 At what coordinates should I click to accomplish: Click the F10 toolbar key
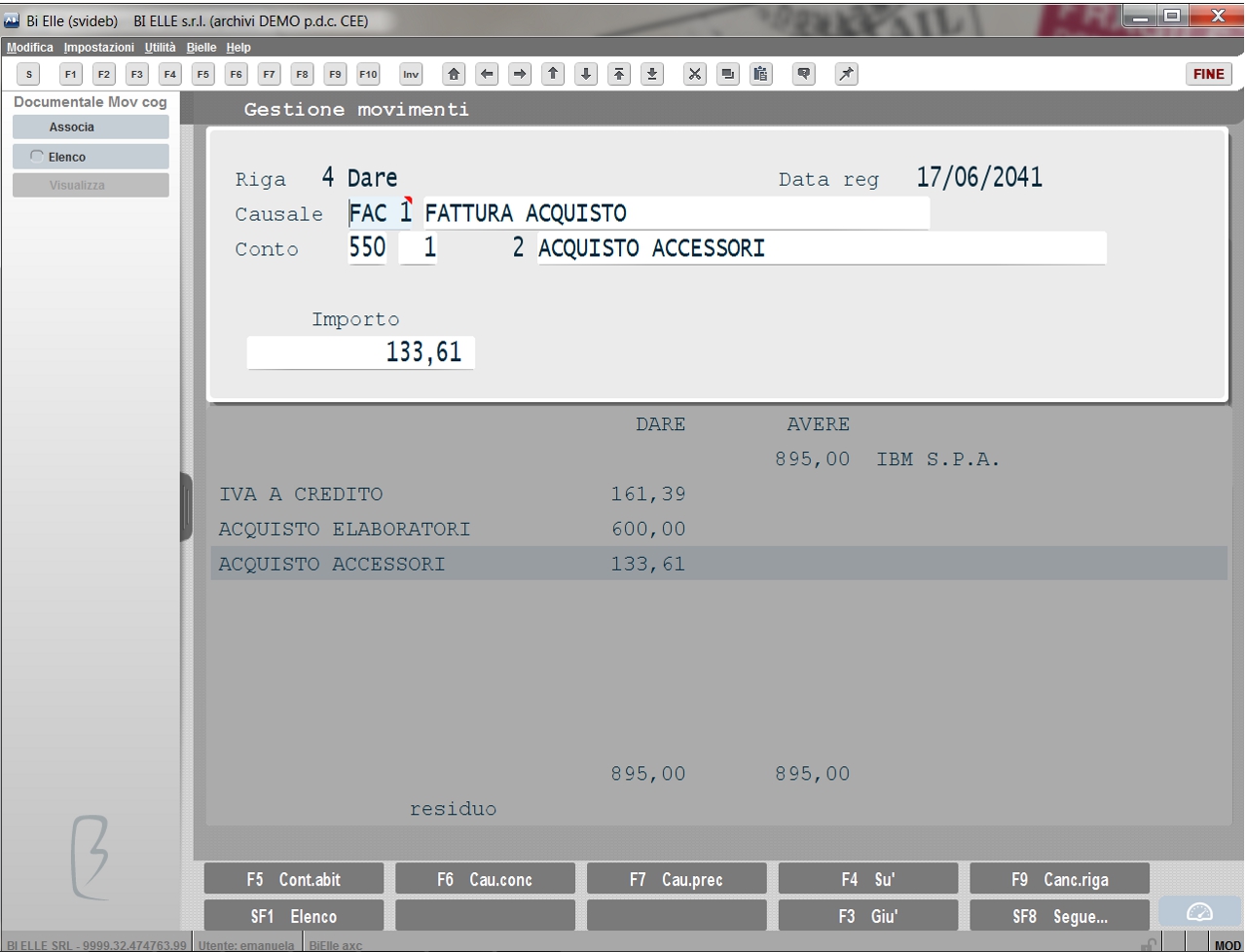tap(368, 74)
